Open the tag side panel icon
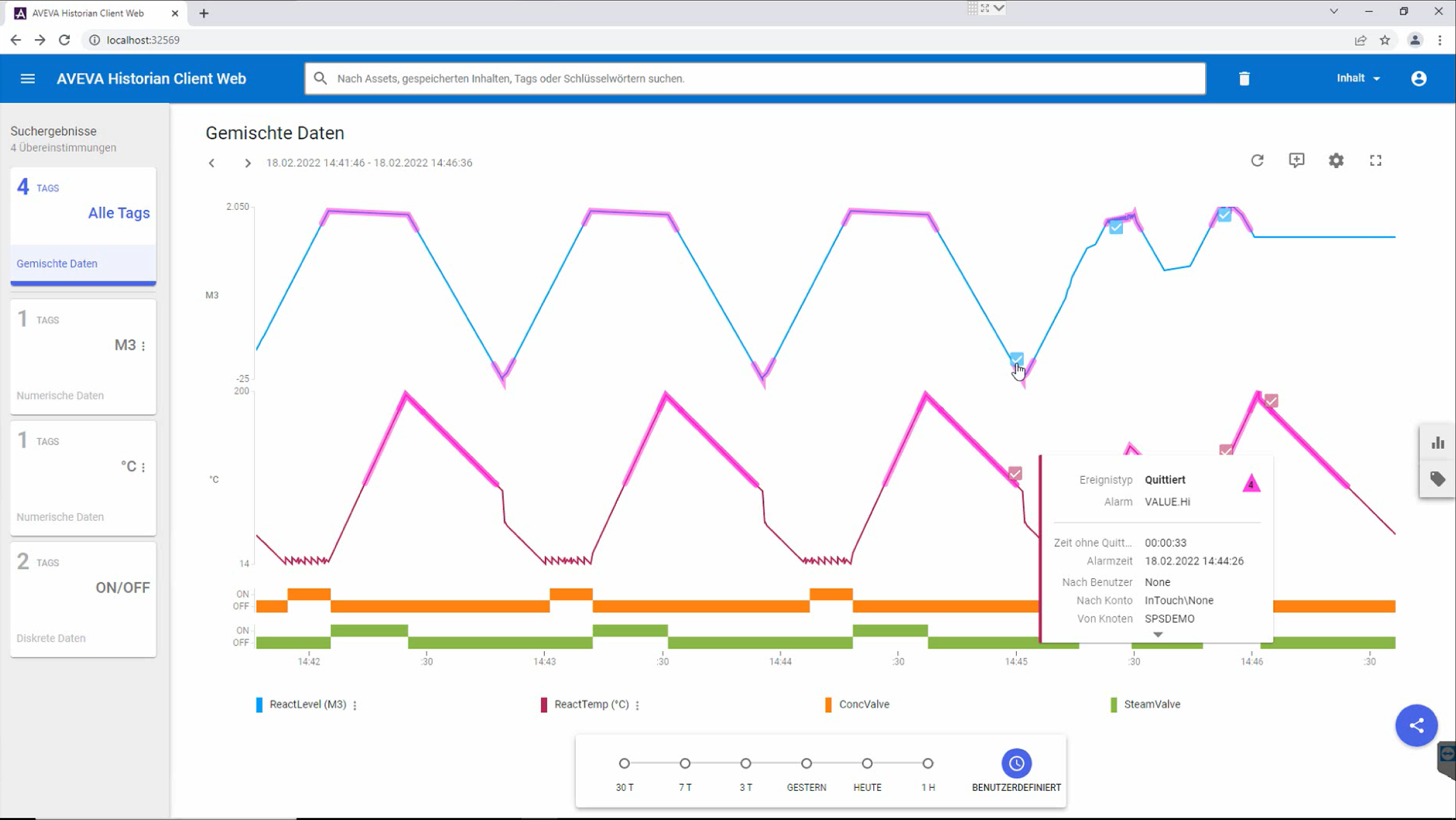 click(x=1438, y=479)
